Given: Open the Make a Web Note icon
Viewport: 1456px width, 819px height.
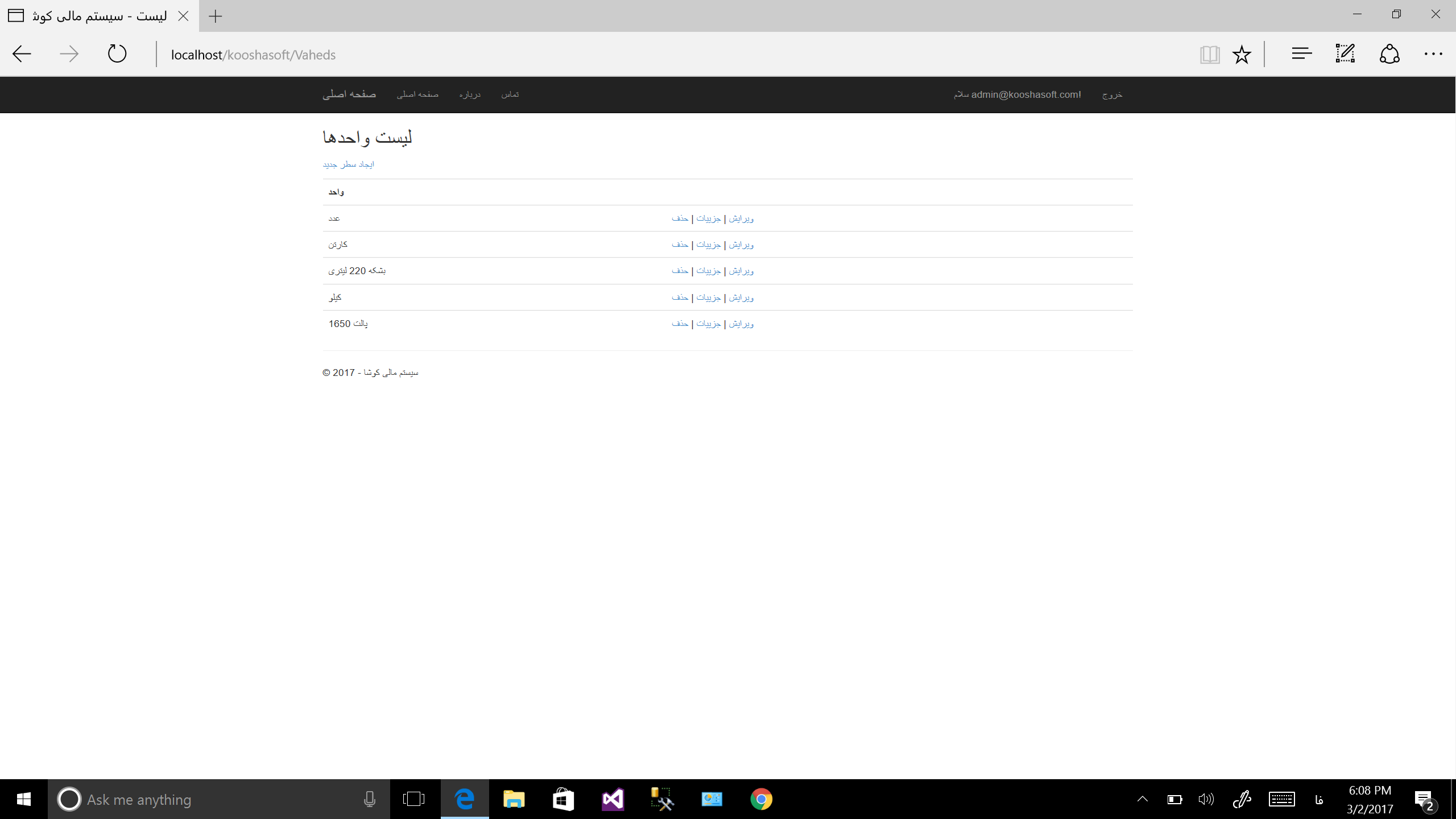Looking at the screenshot, I should [x=1345, y=54].
